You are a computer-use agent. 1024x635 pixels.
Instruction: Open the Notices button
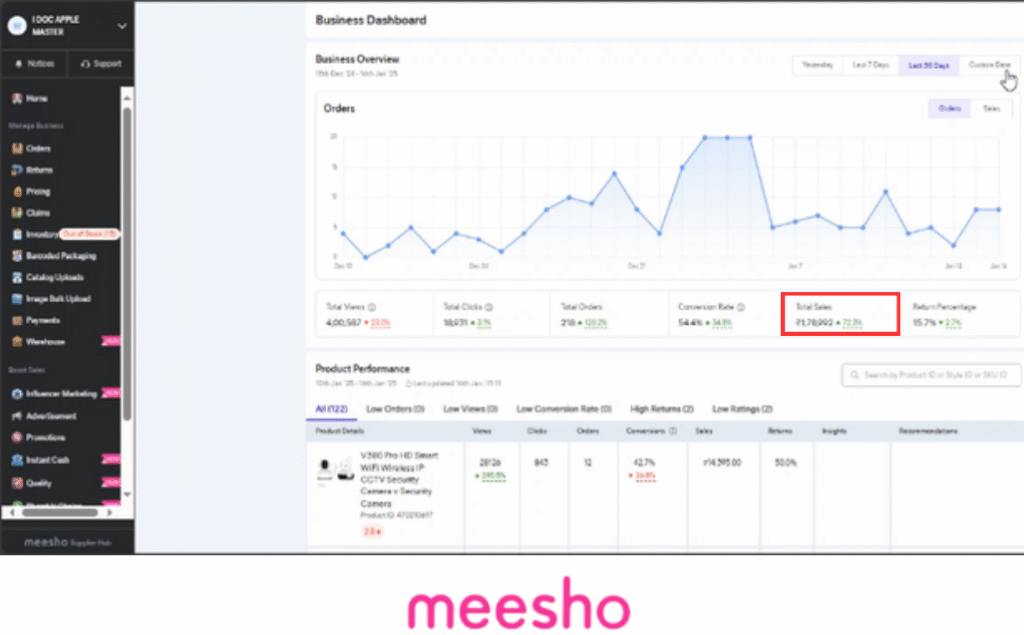(35, 64)
